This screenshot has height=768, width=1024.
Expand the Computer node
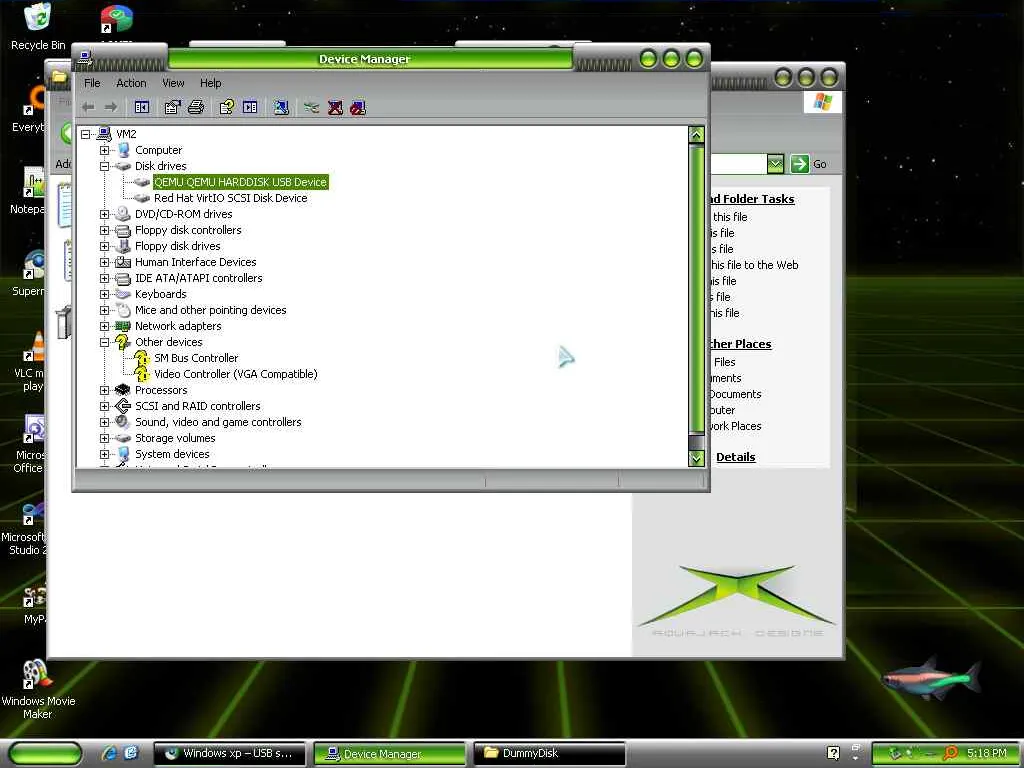tap(104, 150)
